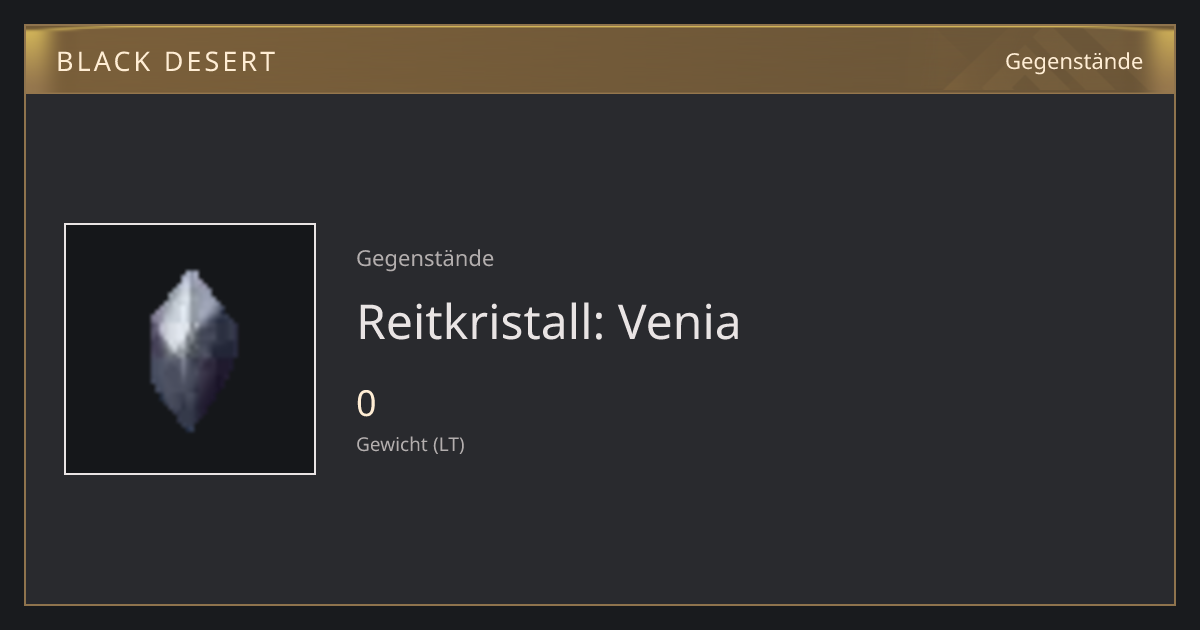The height and width of the screenshot is (630, 1200).
Task: Click the Reitkristall Venia crystal icon
Action: click(x=193, y=350)
